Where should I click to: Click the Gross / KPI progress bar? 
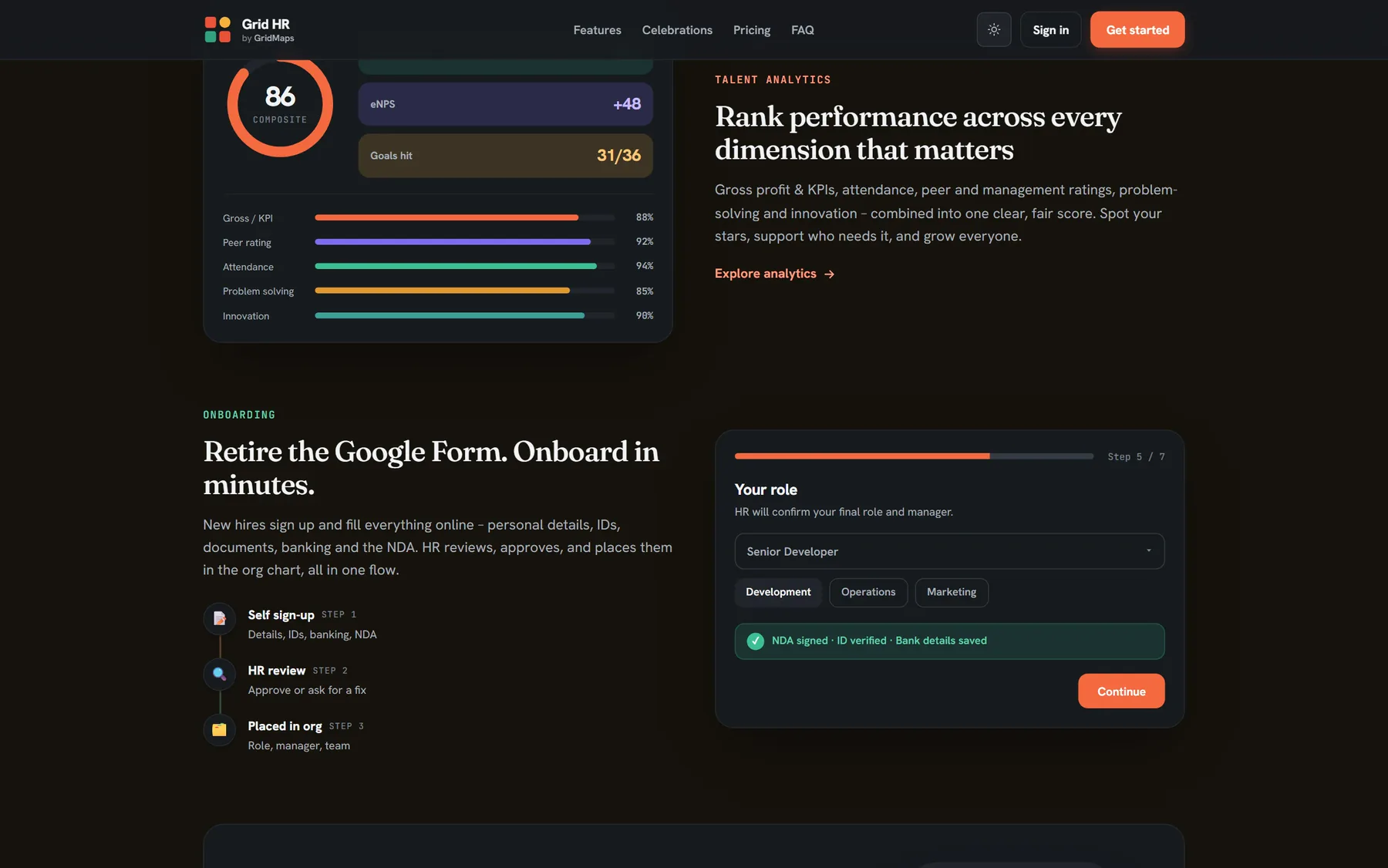(x=464, y=217)
